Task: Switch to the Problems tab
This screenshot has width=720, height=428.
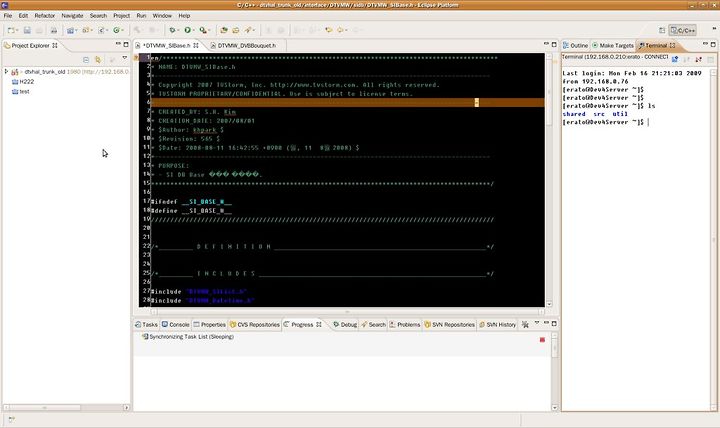Action: click(x=405, y=325)
